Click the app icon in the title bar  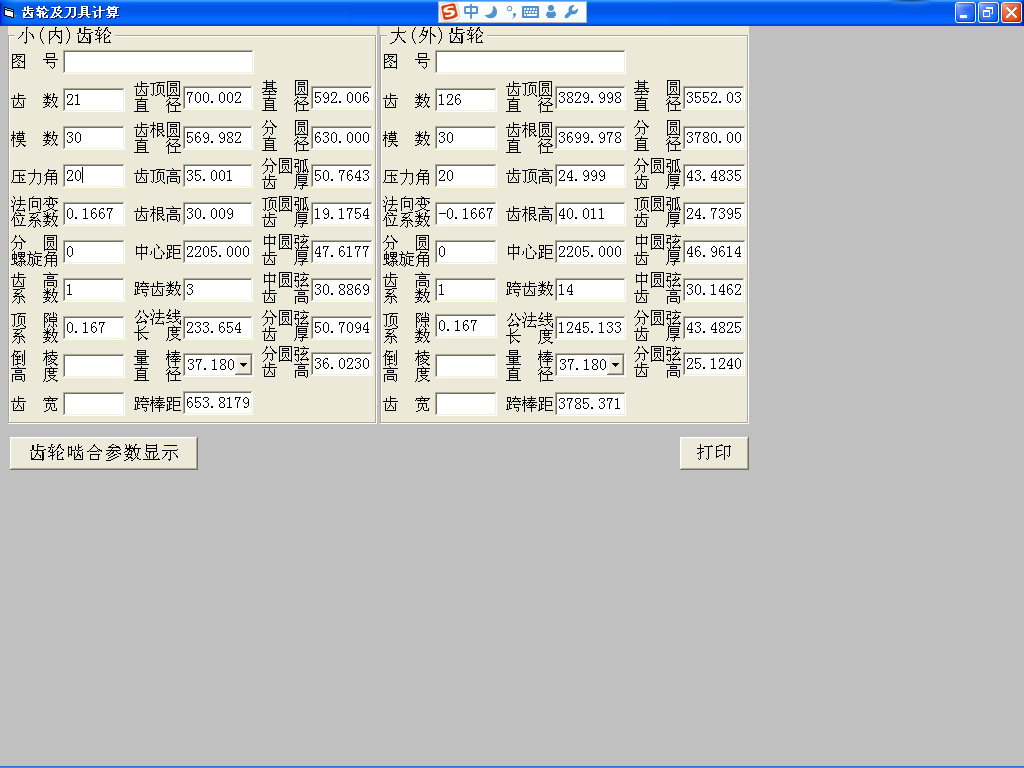[9, 12]
